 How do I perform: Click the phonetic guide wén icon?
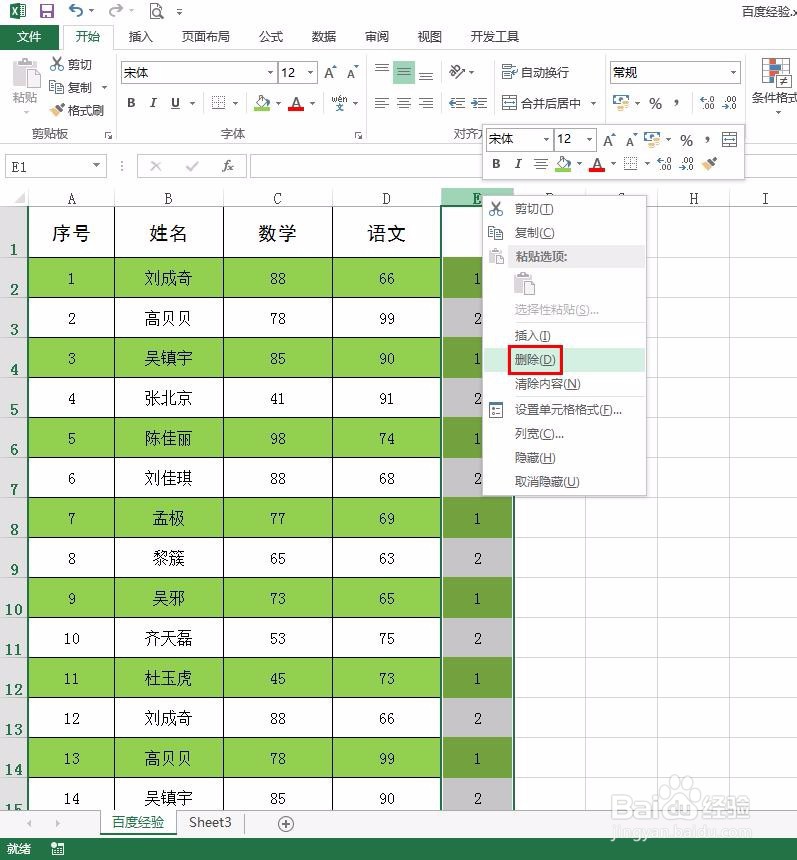pyautogui.click(x=340, y=103)
